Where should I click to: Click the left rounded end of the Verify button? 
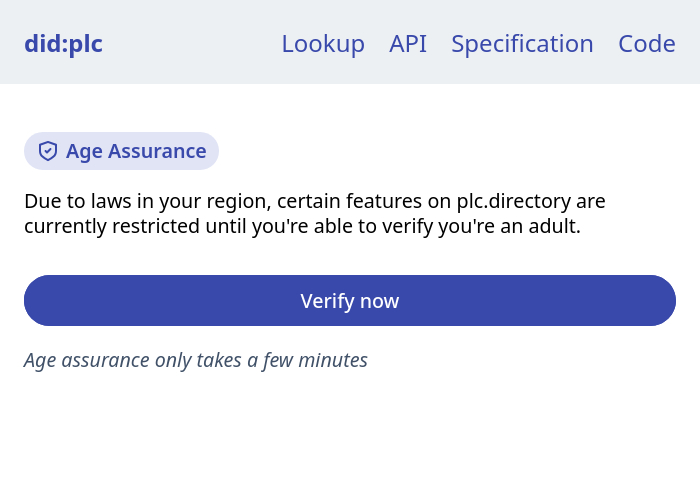click(x=40, y=301)
